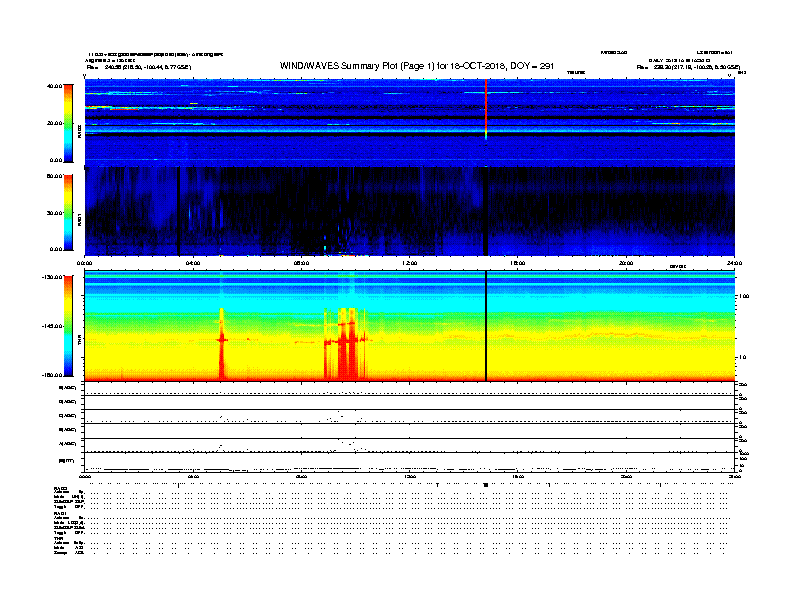The image size is (792, 612).
Task: Click the 30.00 label on RAD1 color scale
Action: pos(54,213)
